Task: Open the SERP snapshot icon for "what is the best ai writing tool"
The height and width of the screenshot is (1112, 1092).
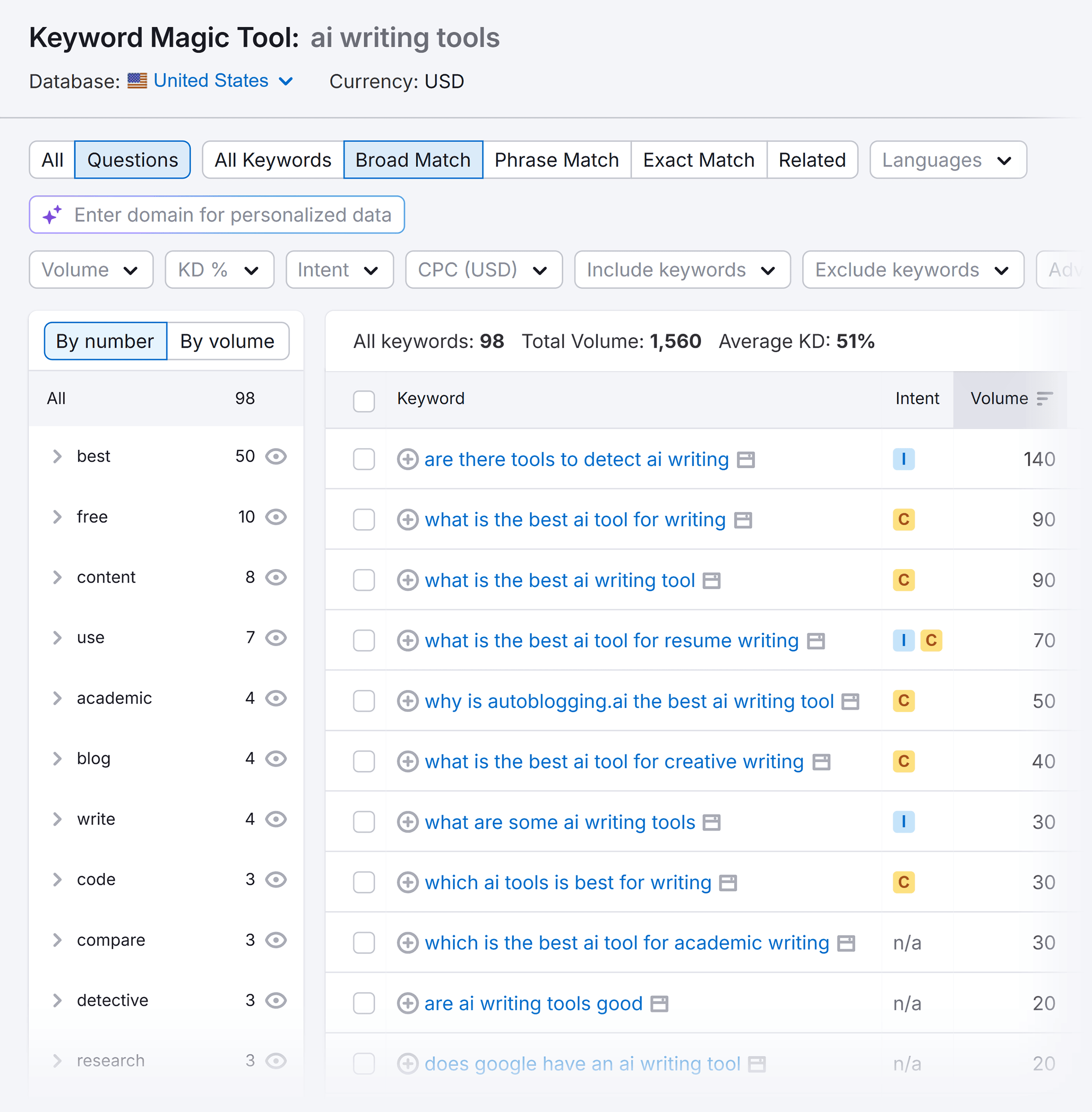Action: [711, 580]
